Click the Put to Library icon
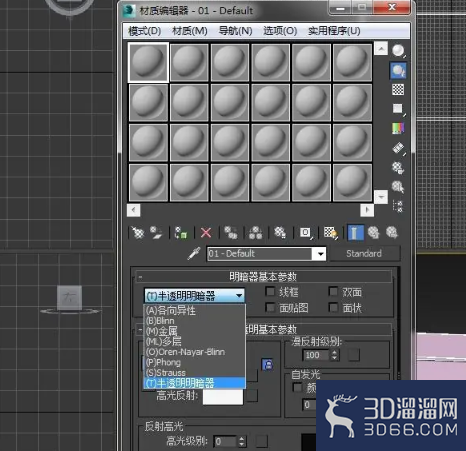The width and height of the screenshot is (466, 451). pyautogui.click(x=280, y=232)
